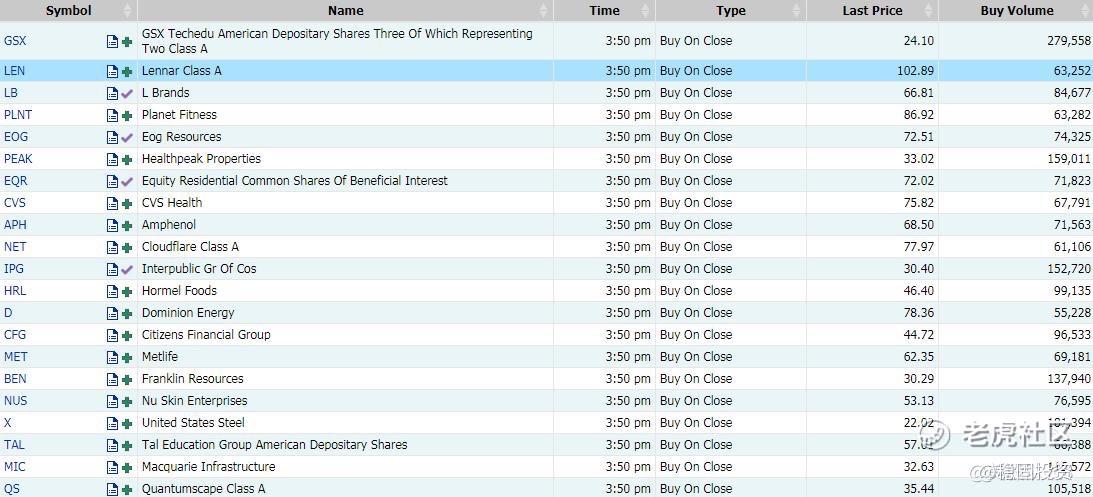Select the buy volume 159,011

(1069, 159)
